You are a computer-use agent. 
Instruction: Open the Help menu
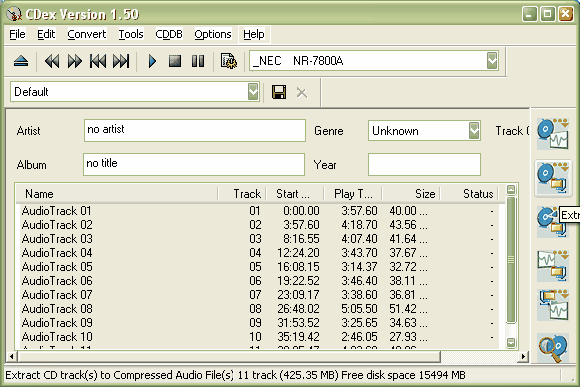pos(253,34)
